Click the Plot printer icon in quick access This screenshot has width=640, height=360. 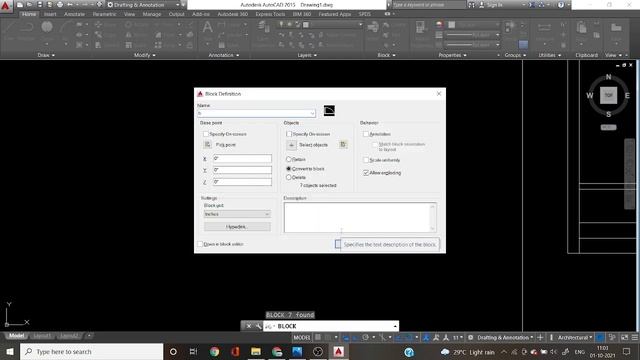(x=60, y=4)
